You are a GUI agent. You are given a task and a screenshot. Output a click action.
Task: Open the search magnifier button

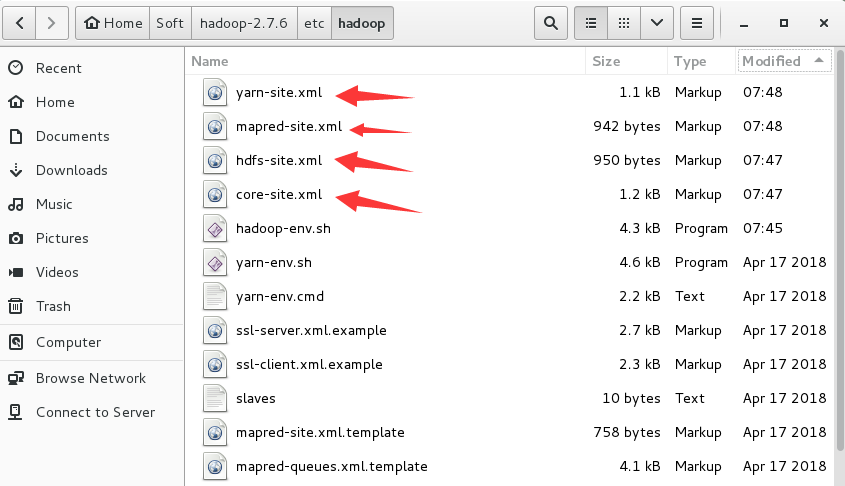click(551, 23)
